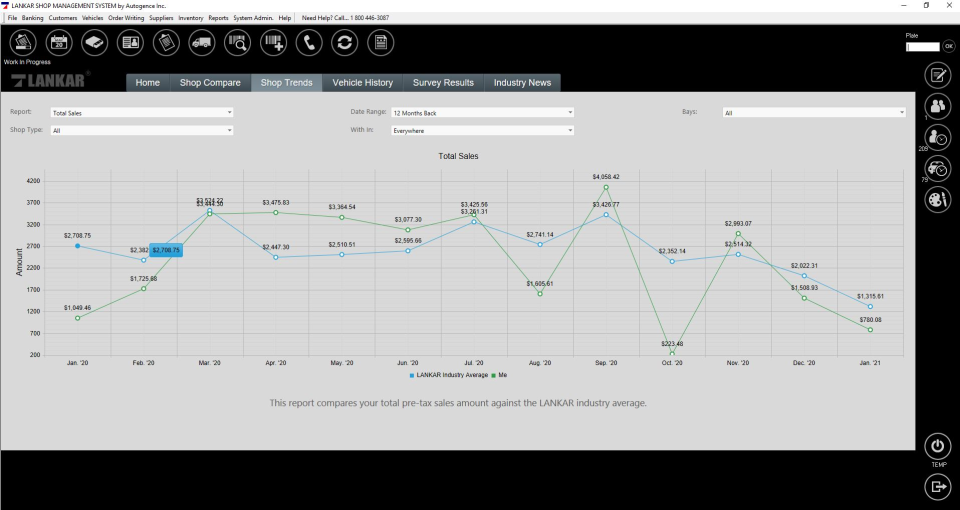Open the Vehicle History tab
This screenshot has width=960, height=510.
pos(362,83)
